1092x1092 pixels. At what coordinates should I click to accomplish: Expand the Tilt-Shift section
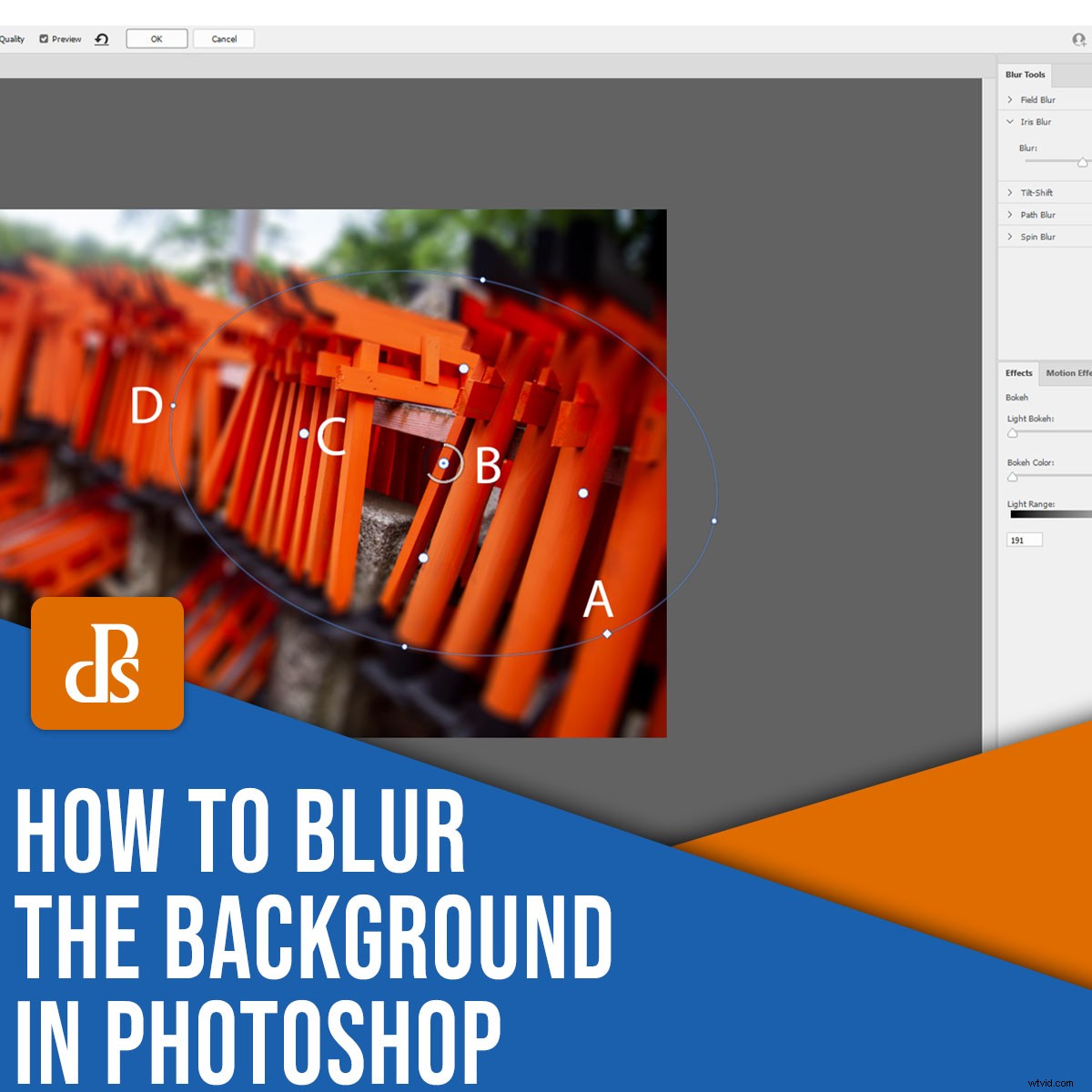(x=1010, y=192)
